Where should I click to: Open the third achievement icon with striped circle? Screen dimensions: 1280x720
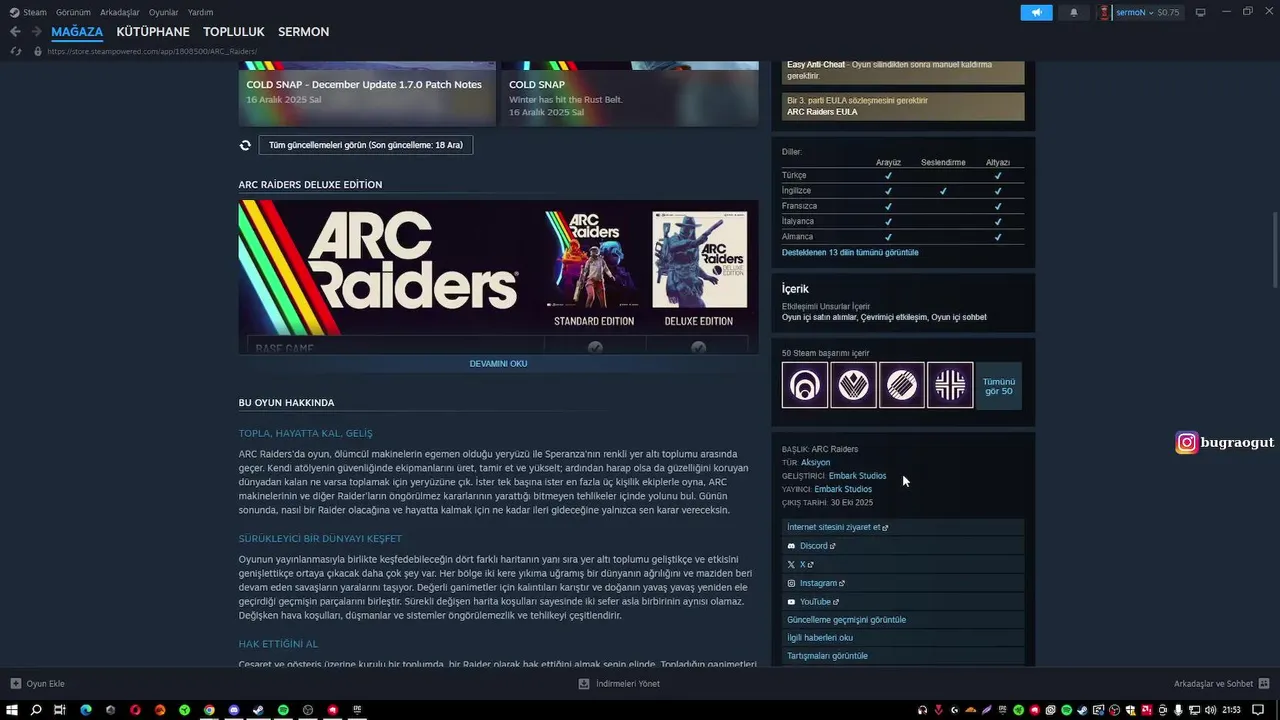pyautogui.click(x=901, y=385)
